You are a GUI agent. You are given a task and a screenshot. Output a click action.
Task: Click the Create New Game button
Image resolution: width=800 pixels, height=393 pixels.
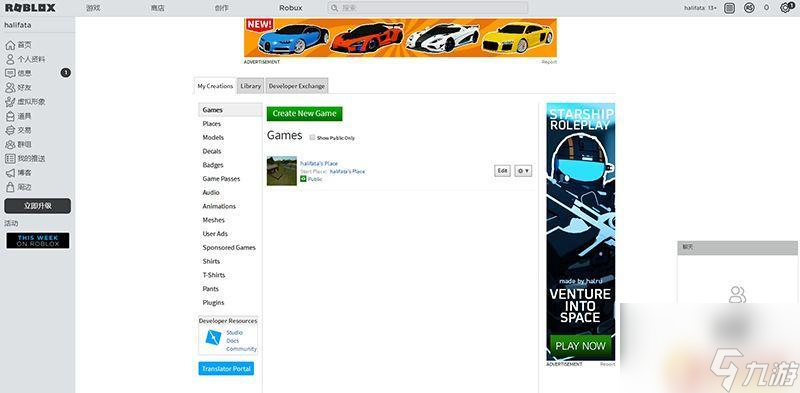point(305,114)
